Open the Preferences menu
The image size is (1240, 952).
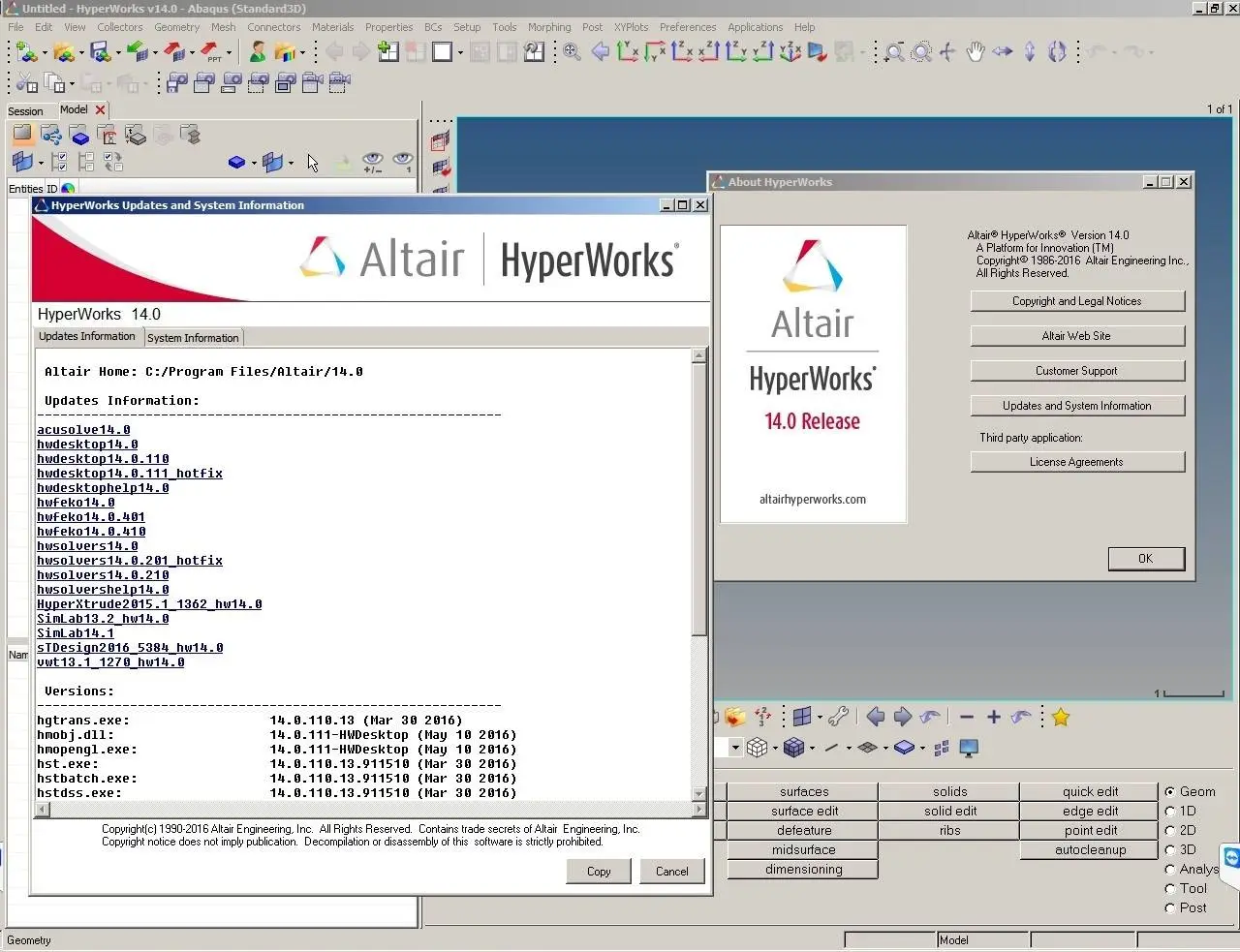pos(688,27)
